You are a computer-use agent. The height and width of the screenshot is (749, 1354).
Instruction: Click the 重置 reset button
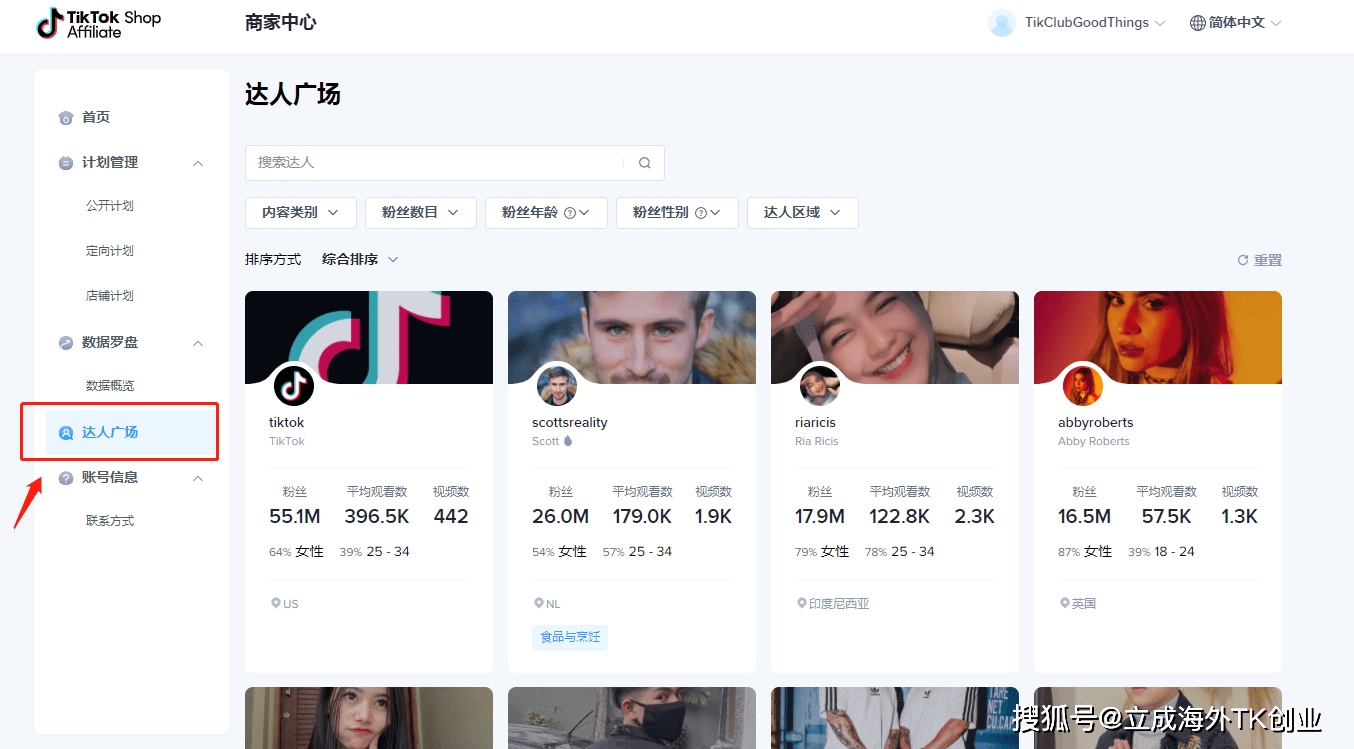point(1260,260)
